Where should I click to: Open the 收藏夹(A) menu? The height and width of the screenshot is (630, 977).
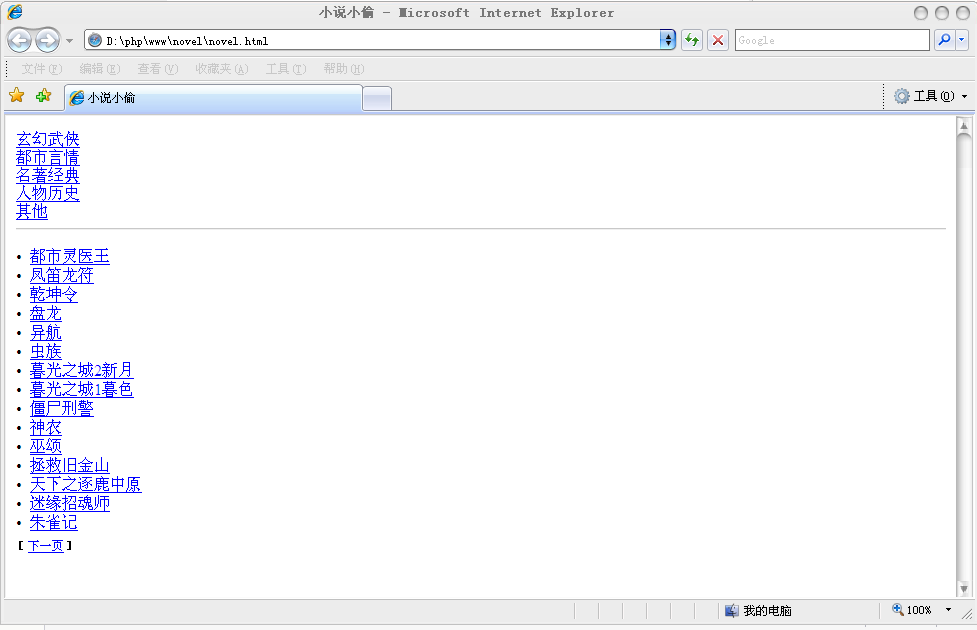click(222, 69)
